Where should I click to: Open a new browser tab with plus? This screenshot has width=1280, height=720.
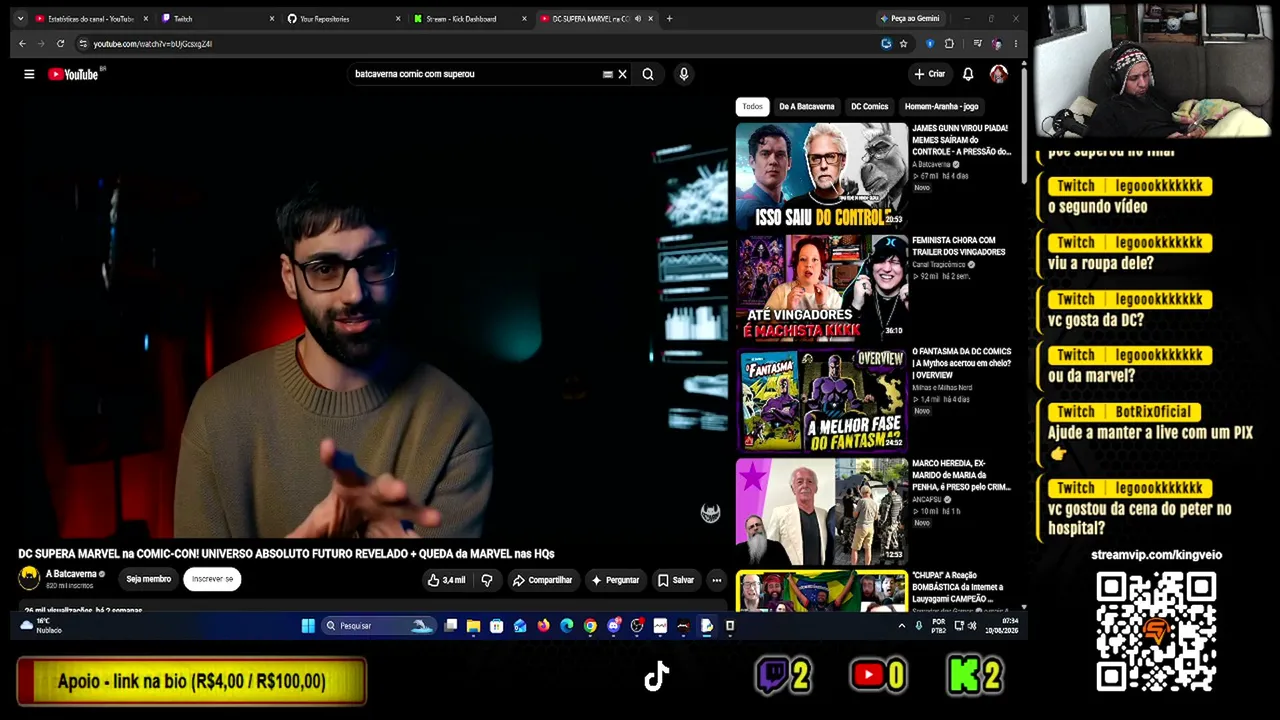(x=669, y=18)
